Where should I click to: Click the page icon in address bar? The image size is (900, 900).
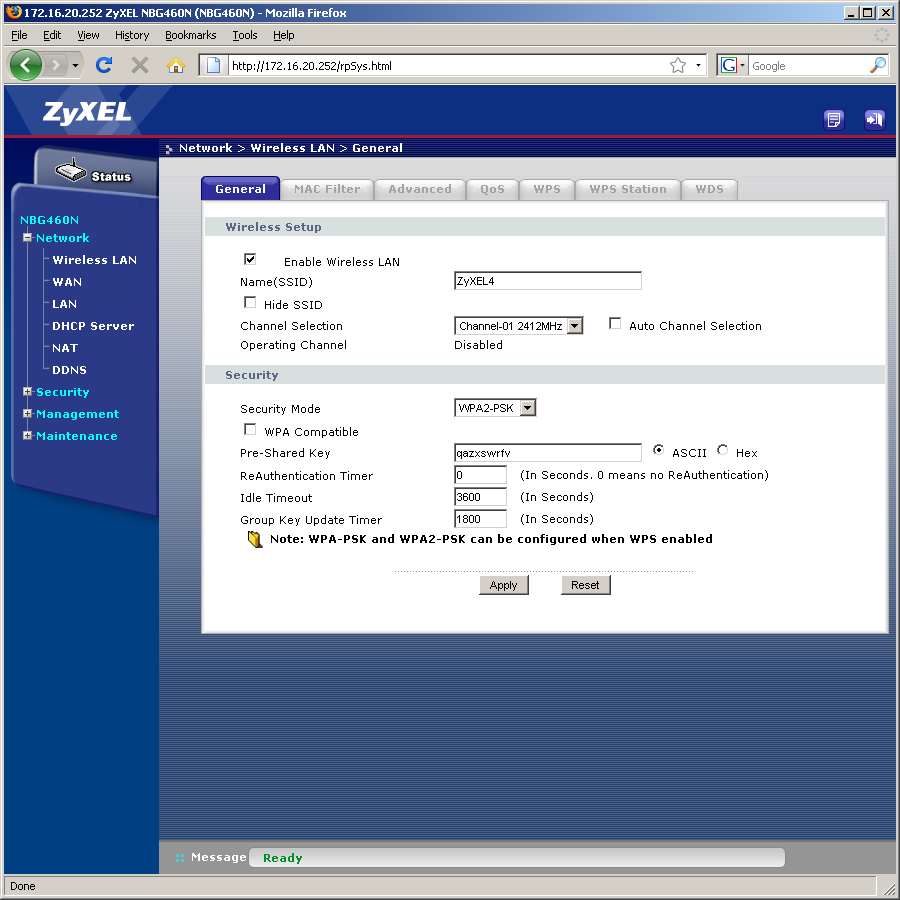tap(214, 65)
